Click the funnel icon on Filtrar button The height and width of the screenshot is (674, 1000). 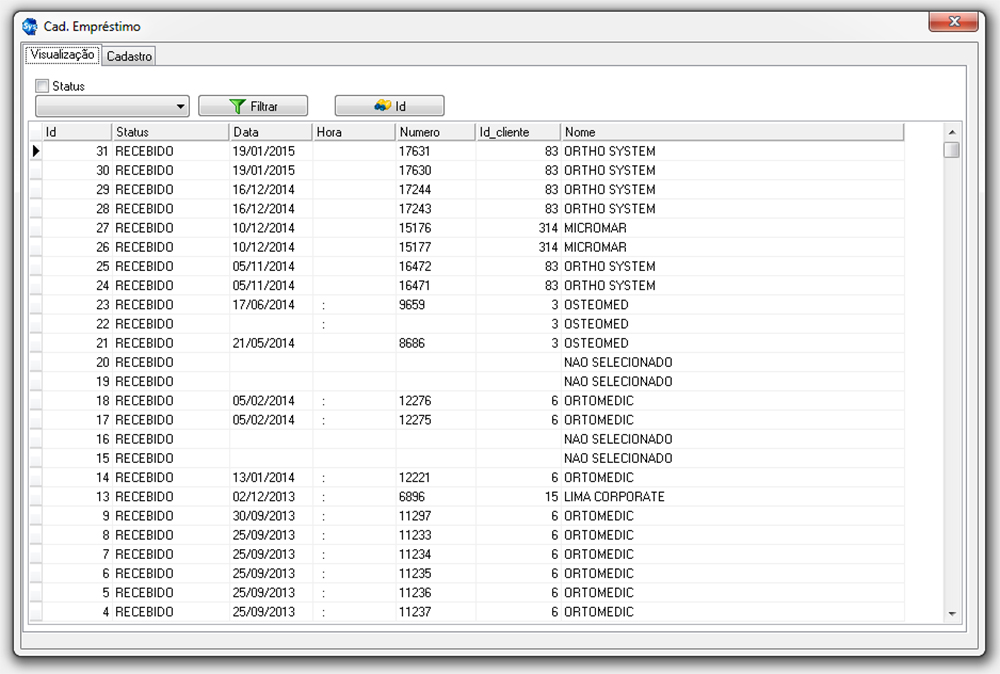tap(237, 106)
